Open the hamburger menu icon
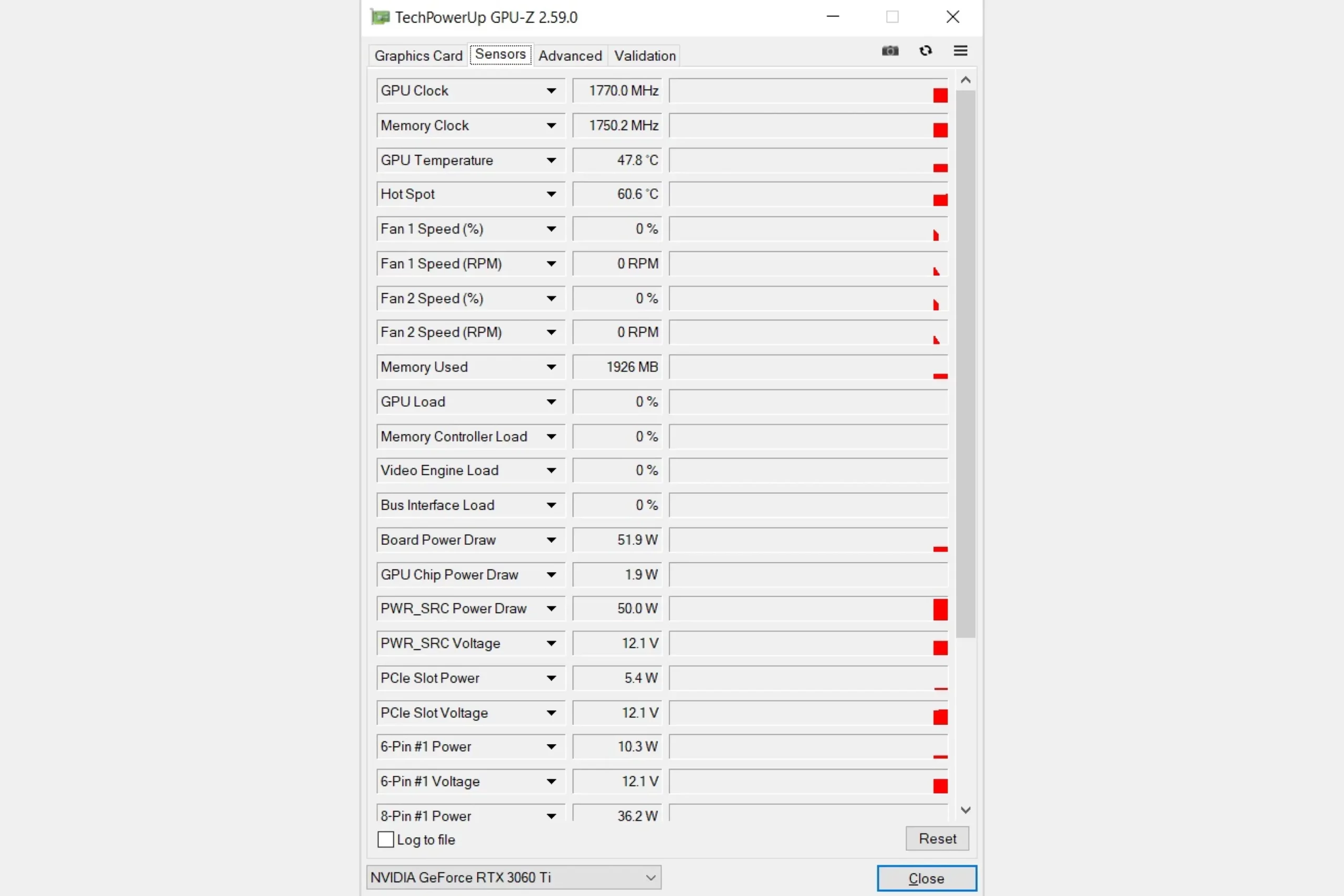The height and width of the screenshot is (896, 1344). [x=960, y=51]
